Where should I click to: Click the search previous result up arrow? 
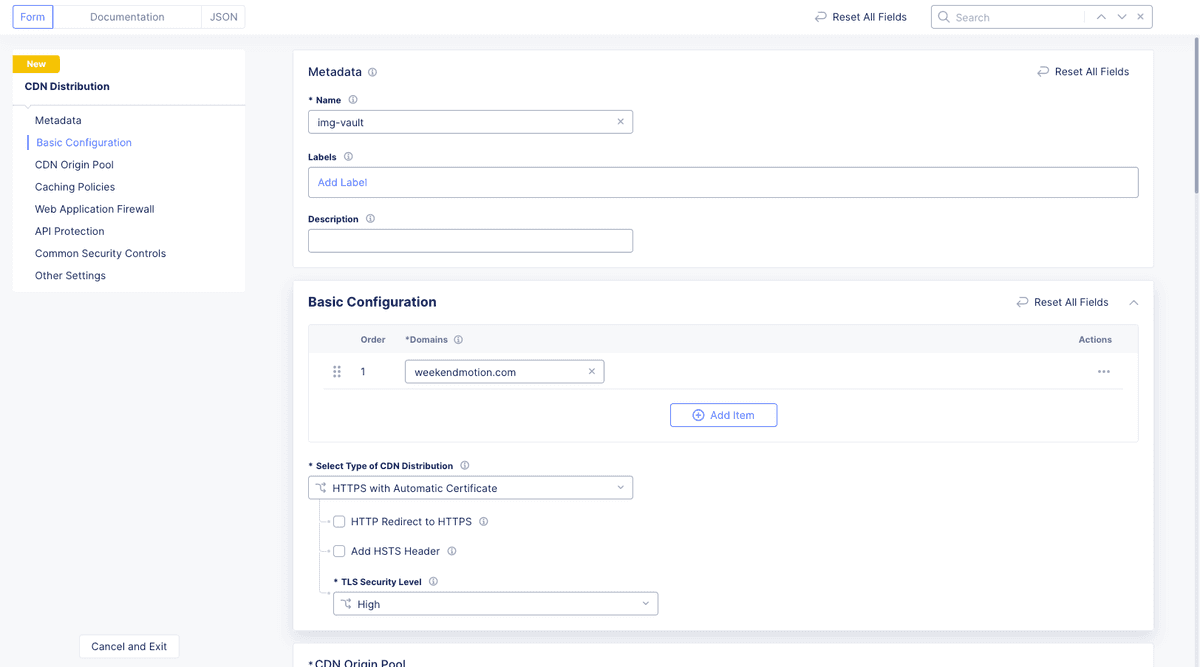(x=1101, y=17)
